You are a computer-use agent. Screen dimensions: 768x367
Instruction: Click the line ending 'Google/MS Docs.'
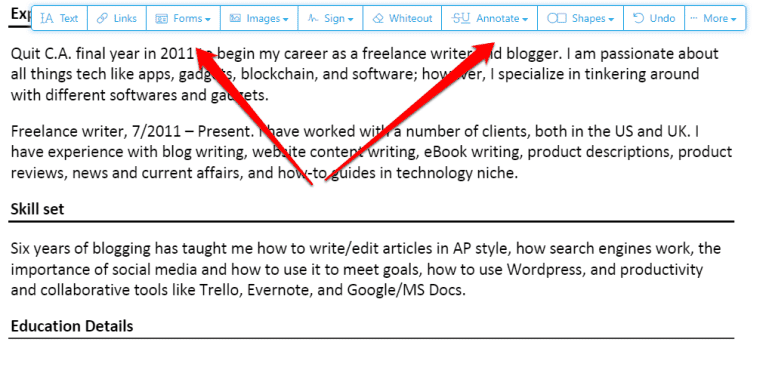click(237, 290)
